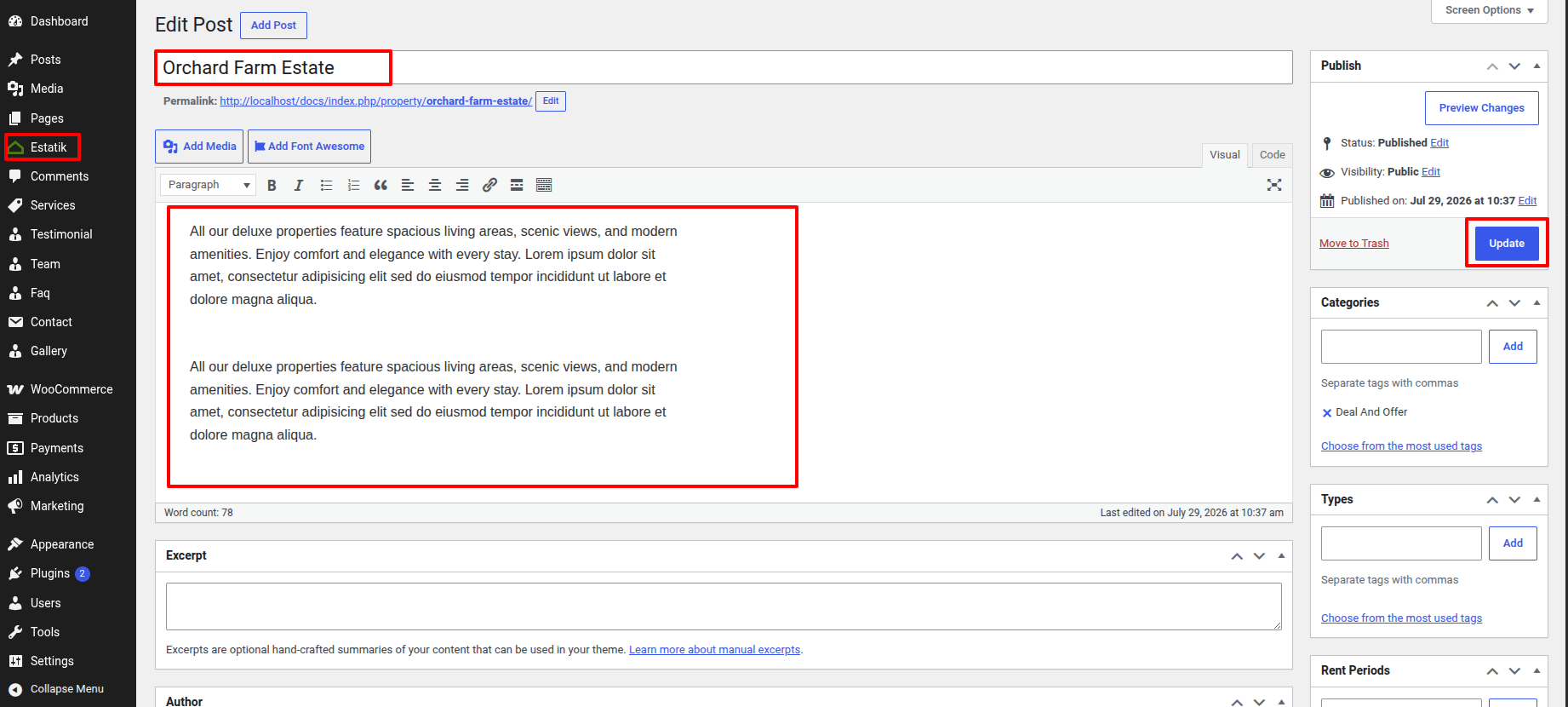Move the Publish panel down

pyautogui.click(x=1514, y=66)
